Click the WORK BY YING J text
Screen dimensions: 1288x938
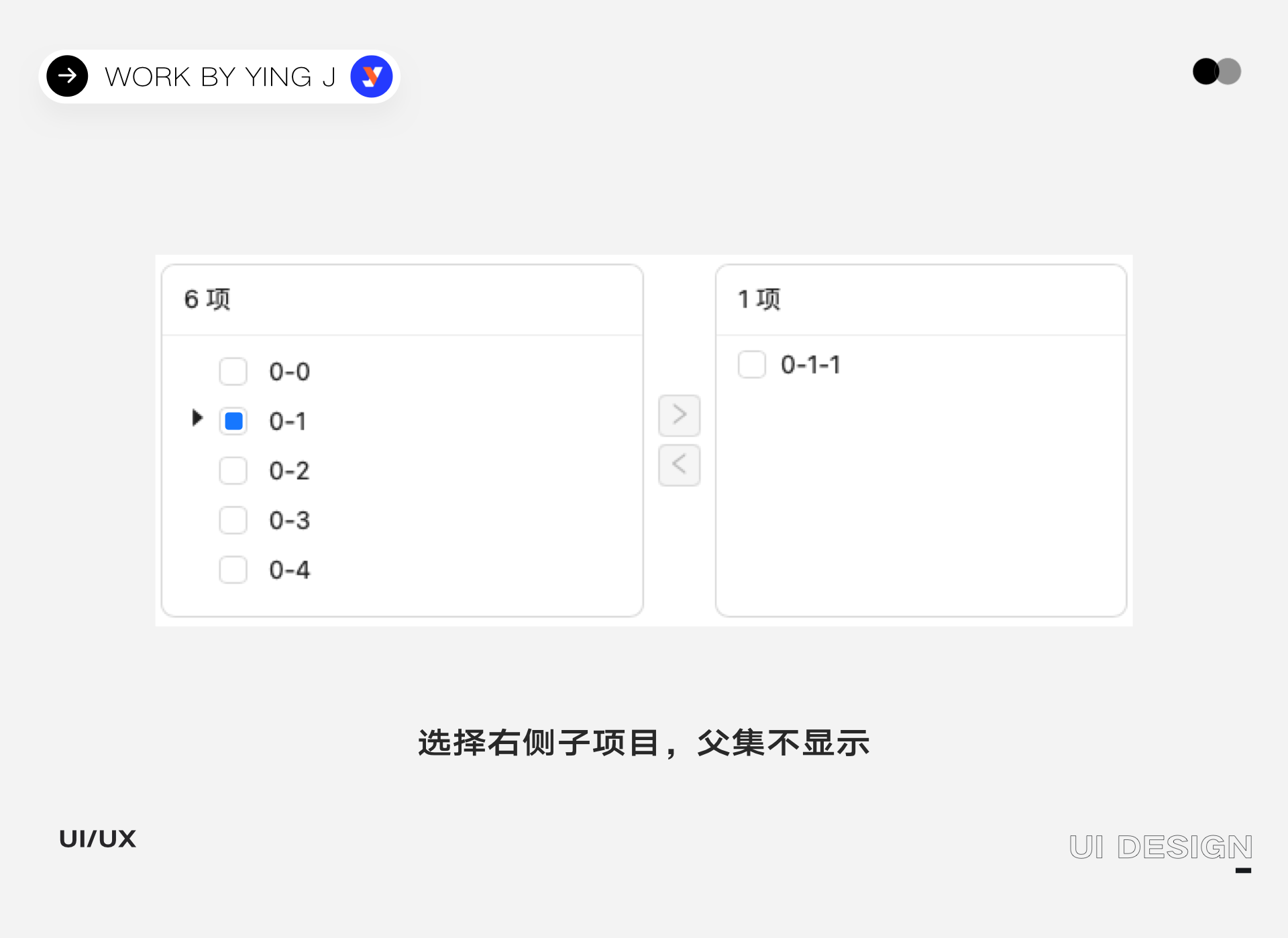coord(220,77)
